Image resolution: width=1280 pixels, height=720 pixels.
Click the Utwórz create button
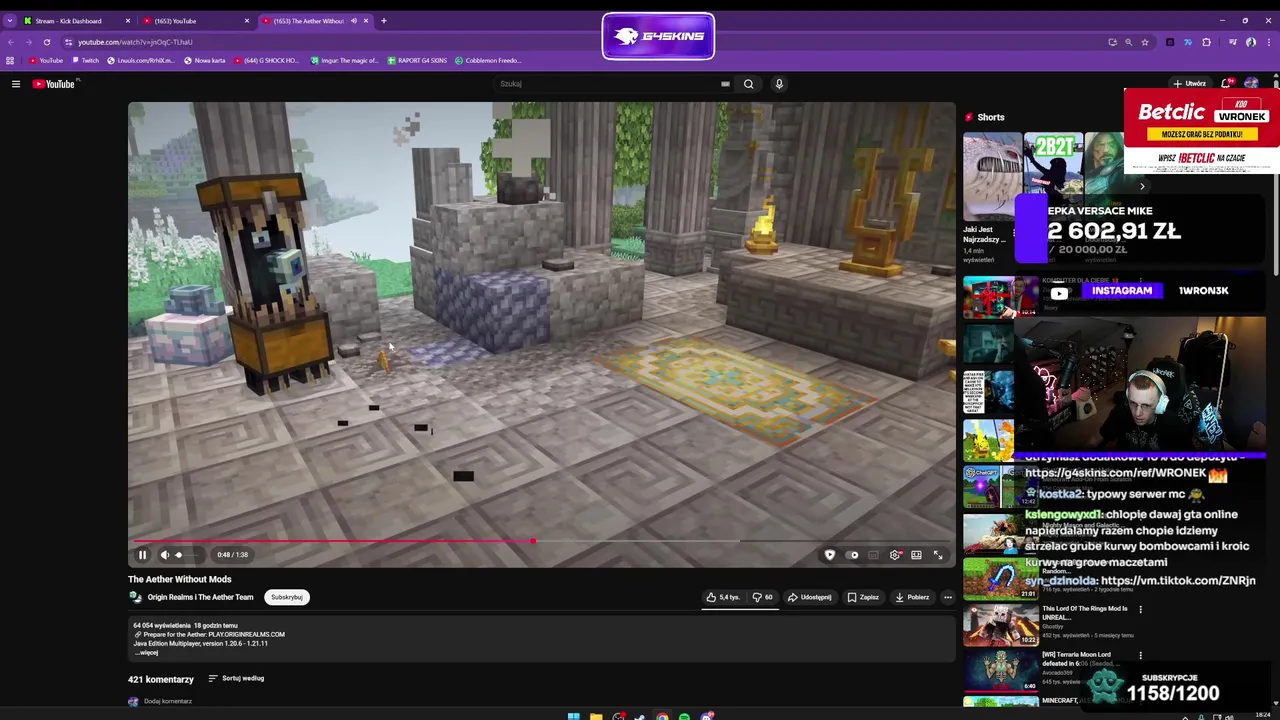(x=1189, y=84)
